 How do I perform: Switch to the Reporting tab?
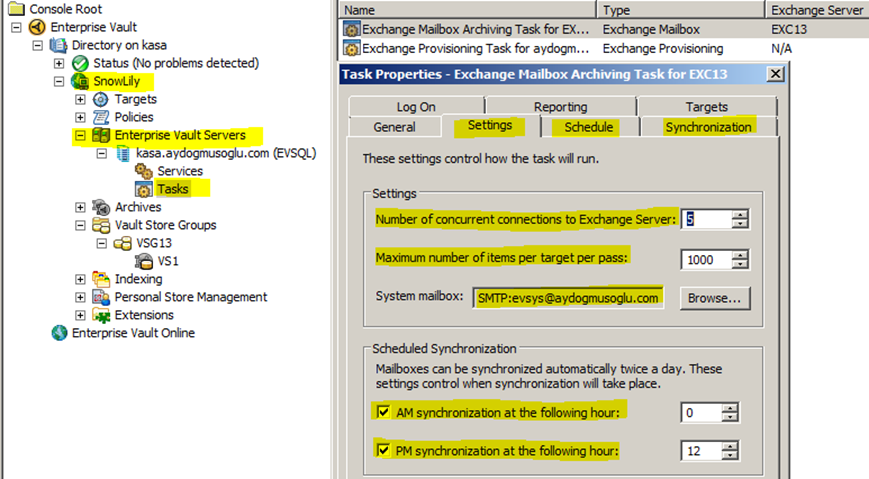(560, 107)
